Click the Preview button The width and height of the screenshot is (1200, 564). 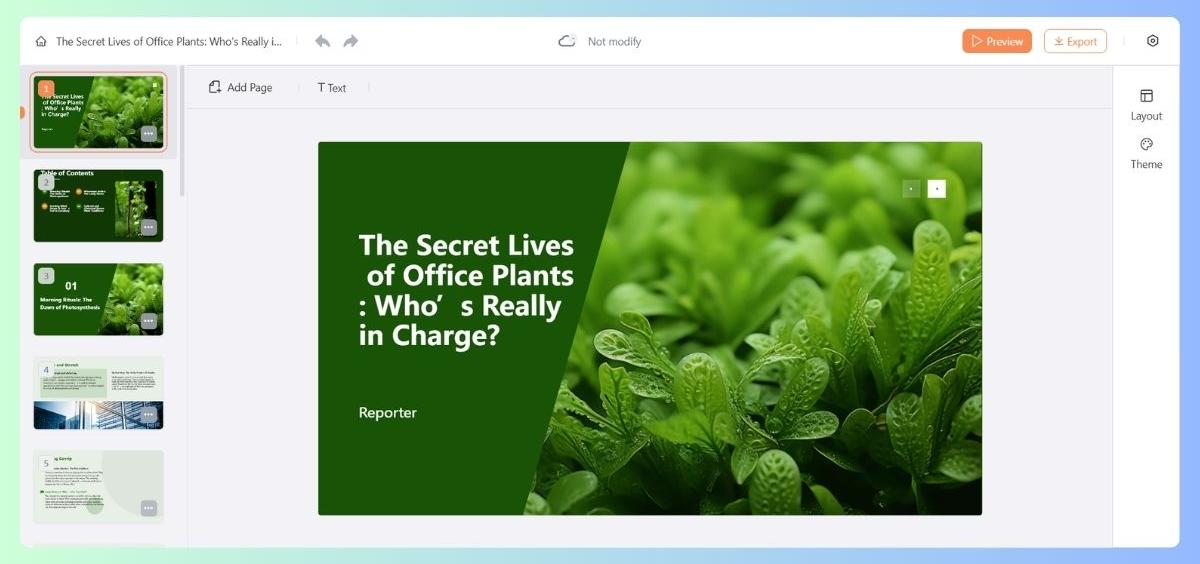tap(996, 41)
